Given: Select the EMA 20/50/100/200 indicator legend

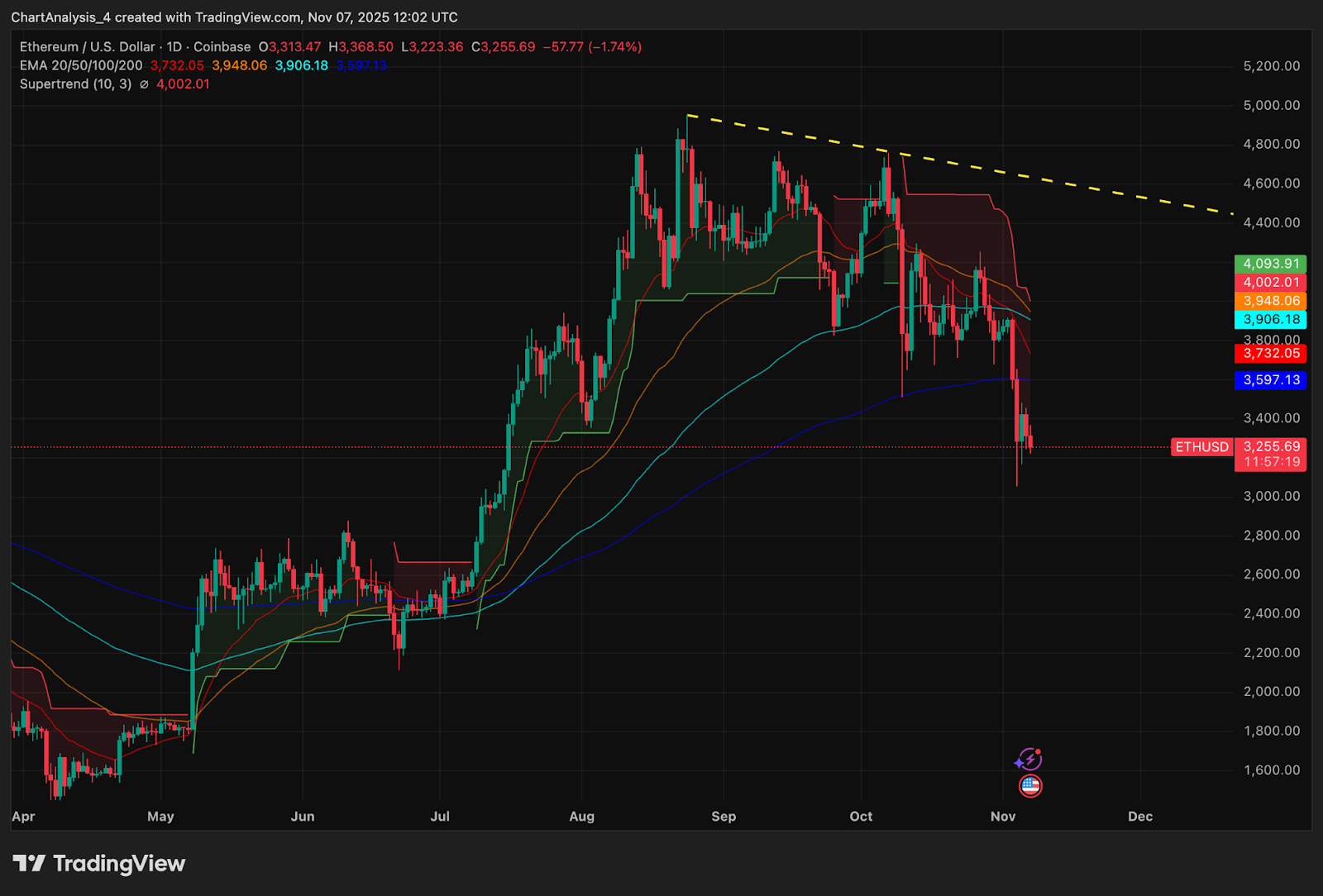Looking at the screenshot, I should point(81,65).
